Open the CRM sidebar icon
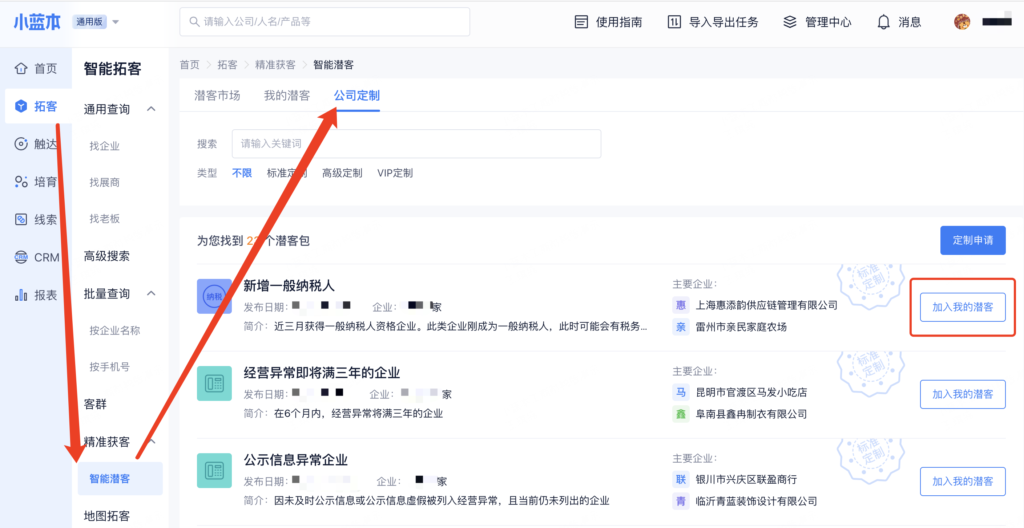 (20, 257)
